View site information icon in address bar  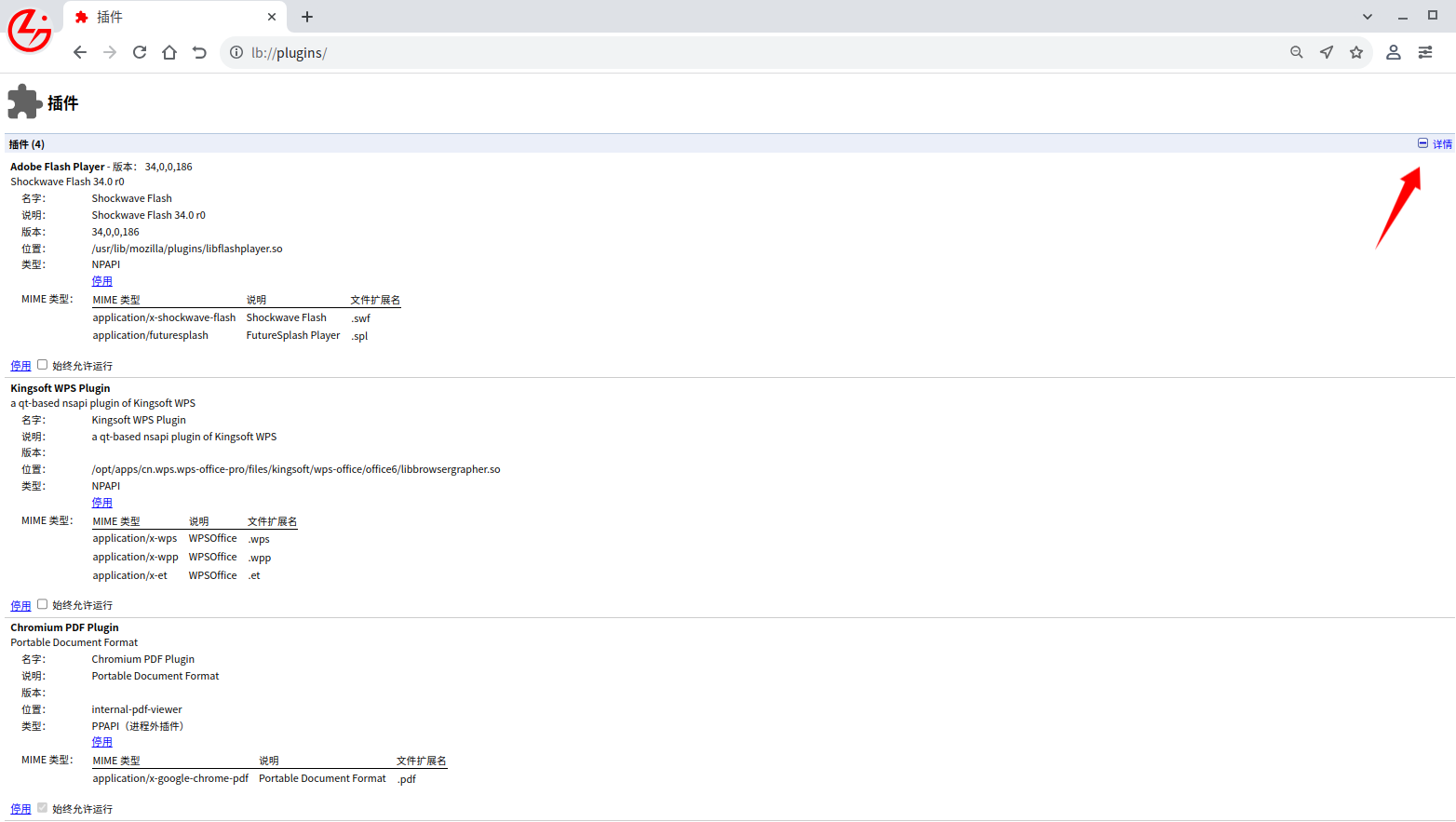pyautogui.click(x=236, y=52)
